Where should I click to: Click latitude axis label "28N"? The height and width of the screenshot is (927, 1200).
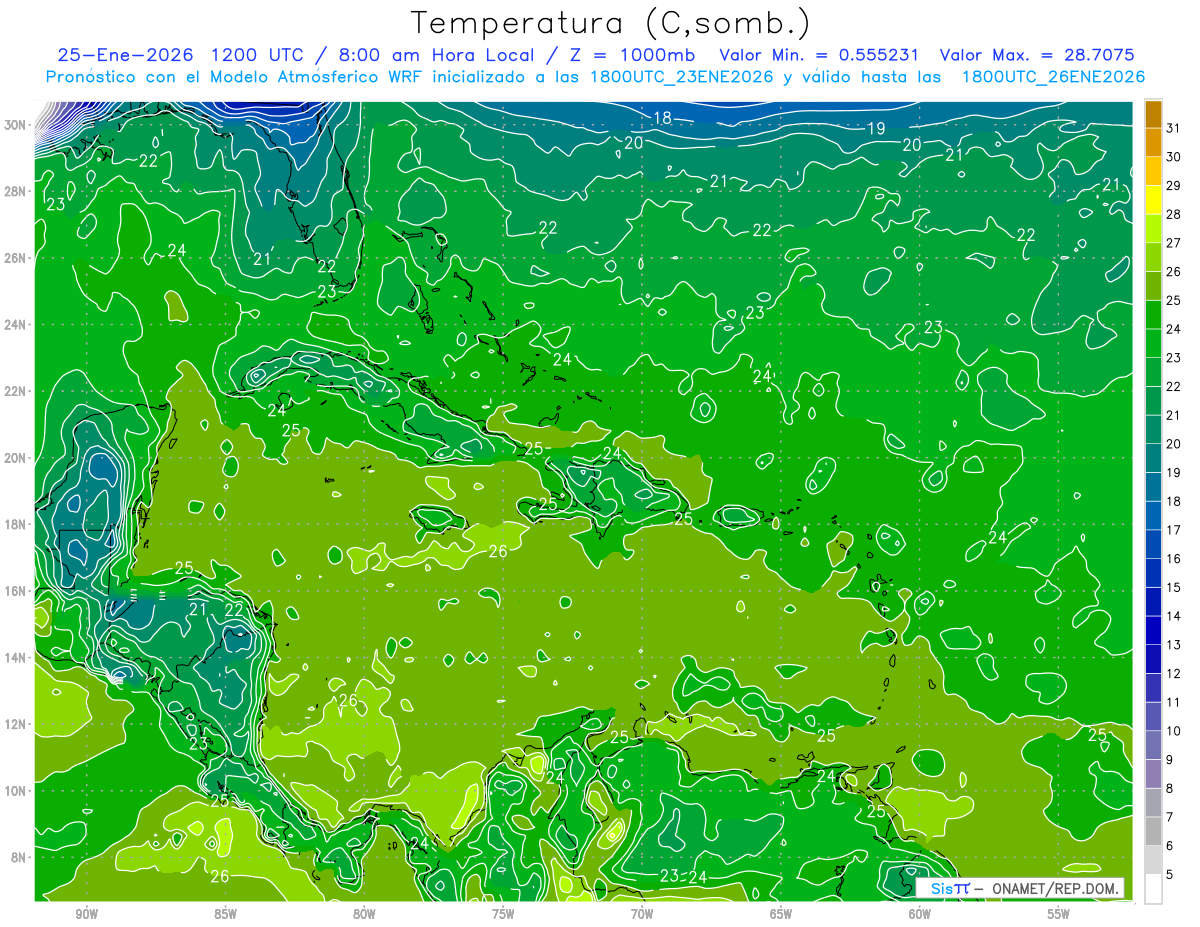16,191
